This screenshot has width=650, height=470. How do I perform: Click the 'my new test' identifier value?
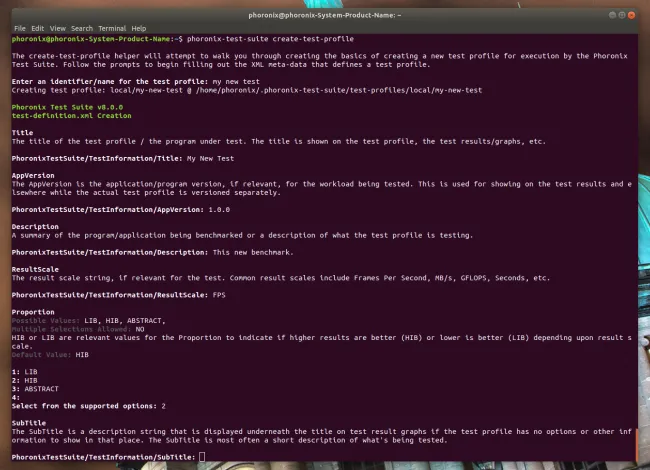236,82
